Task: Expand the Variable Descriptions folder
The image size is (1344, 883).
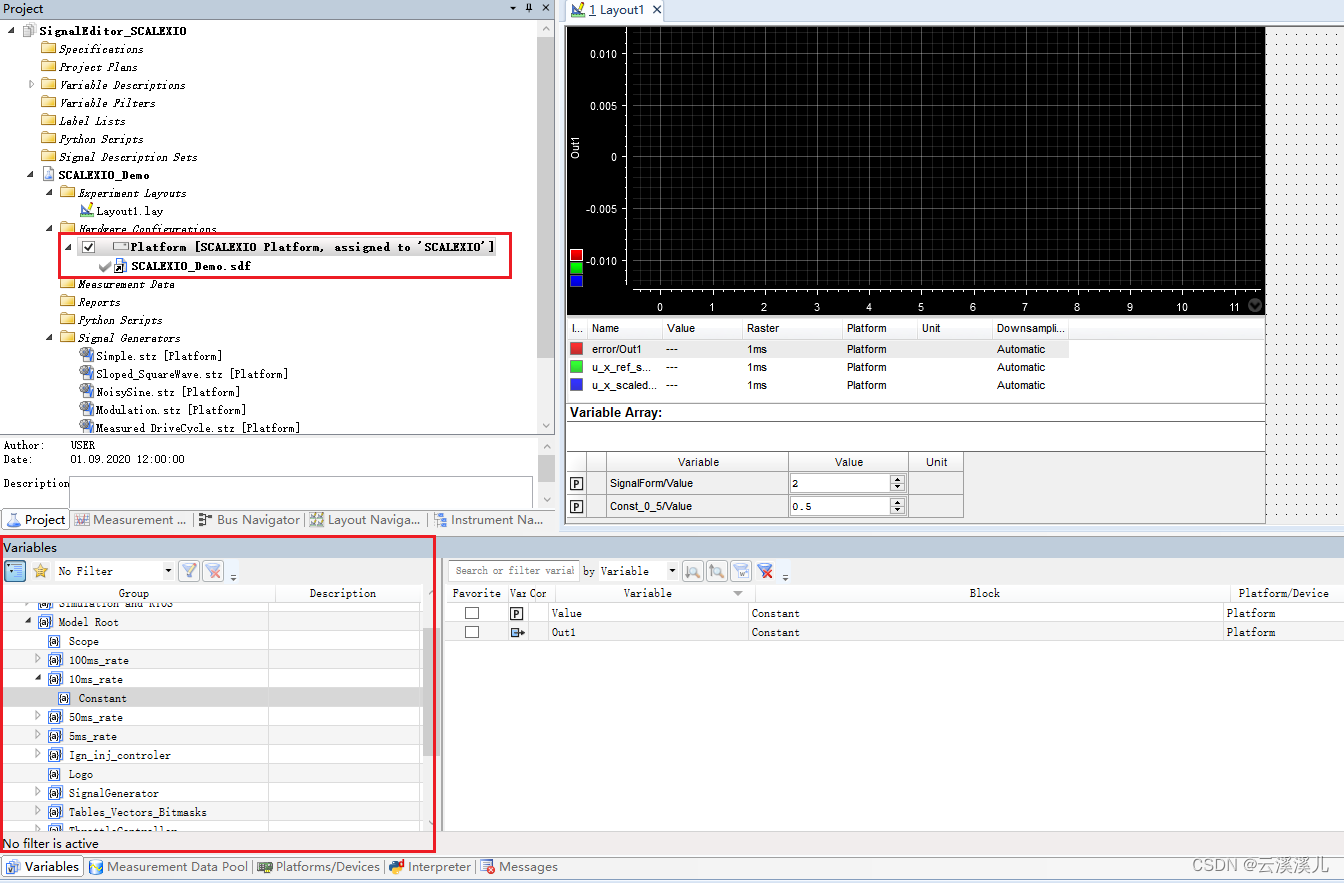Action: (32, 85)
